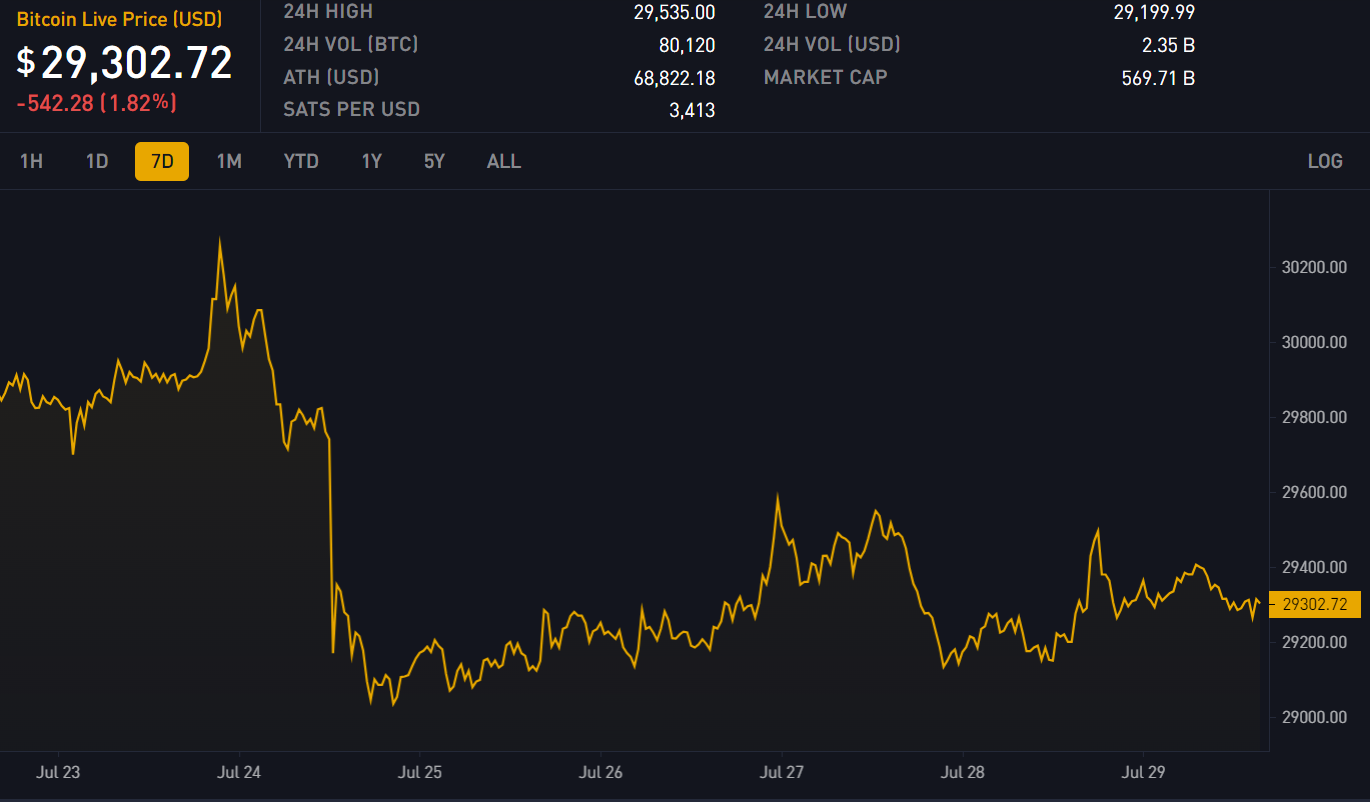Click the chart's highest peak near Jul 24

click(x=220, y=241)
